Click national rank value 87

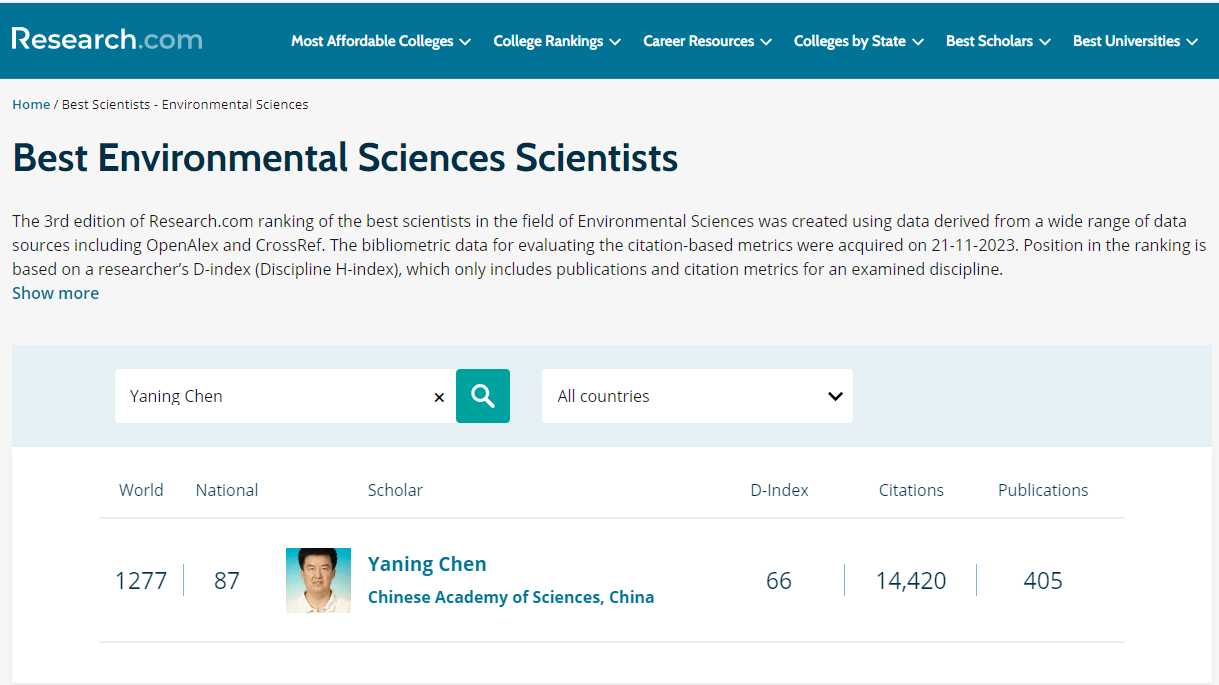point(227,580)
